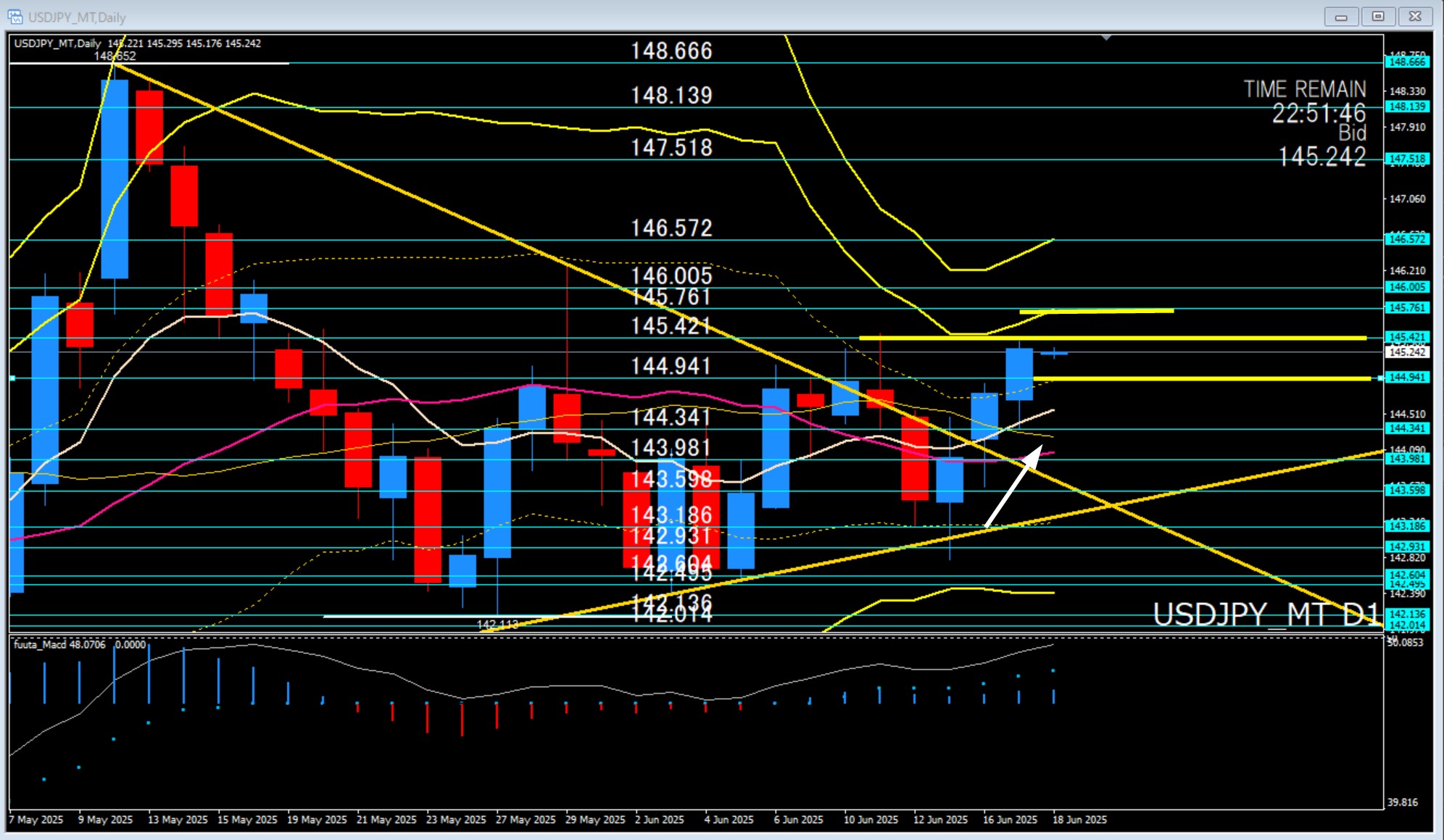Click the large 146.005 level label on chart
Image resolution: width=1444 pixels, height=840 pixels.
[x=671, y=275]
